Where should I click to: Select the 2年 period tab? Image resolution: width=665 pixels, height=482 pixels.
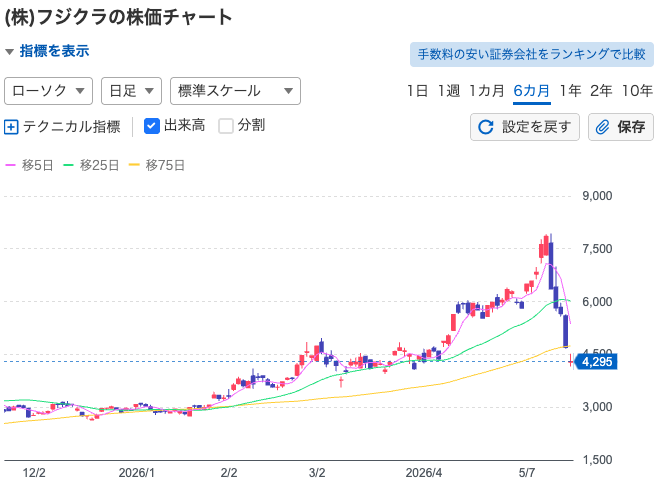coord(601,91)
